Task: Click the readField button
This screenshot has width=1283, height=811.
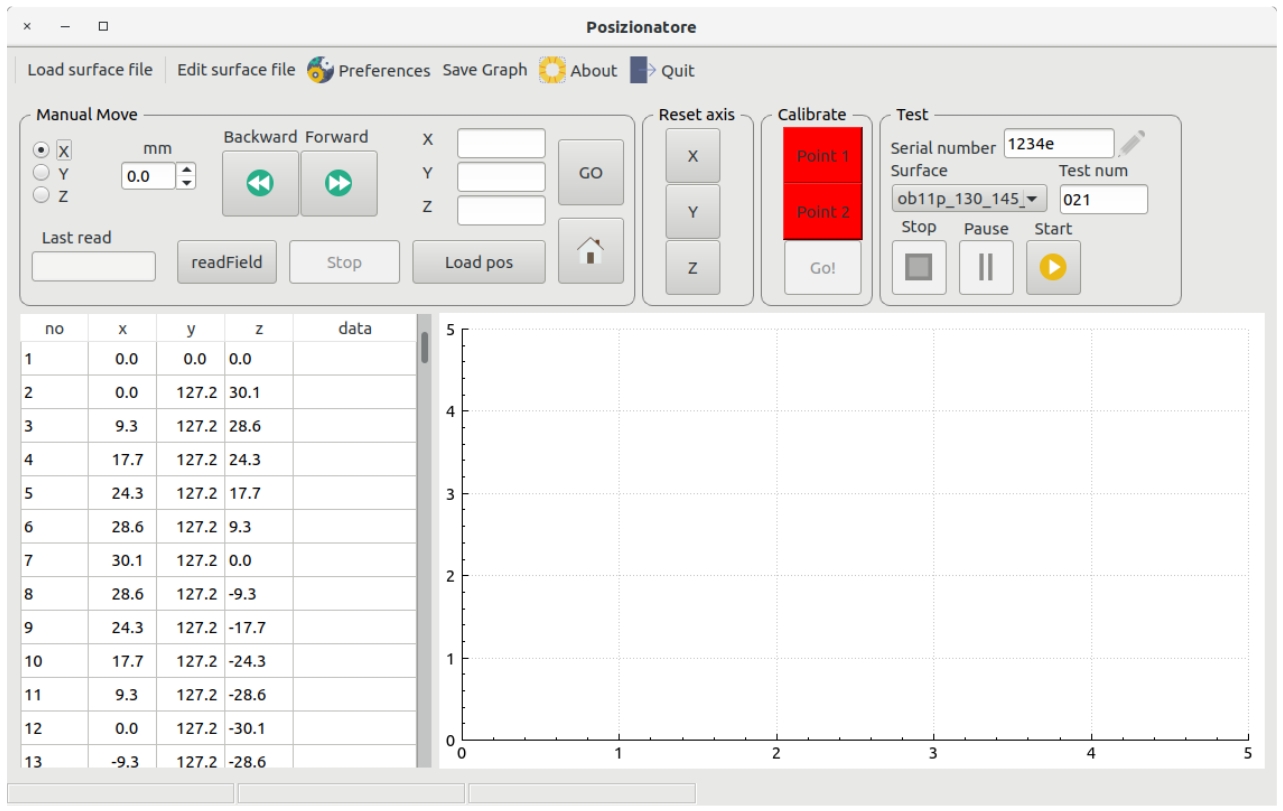Action: 227,262
